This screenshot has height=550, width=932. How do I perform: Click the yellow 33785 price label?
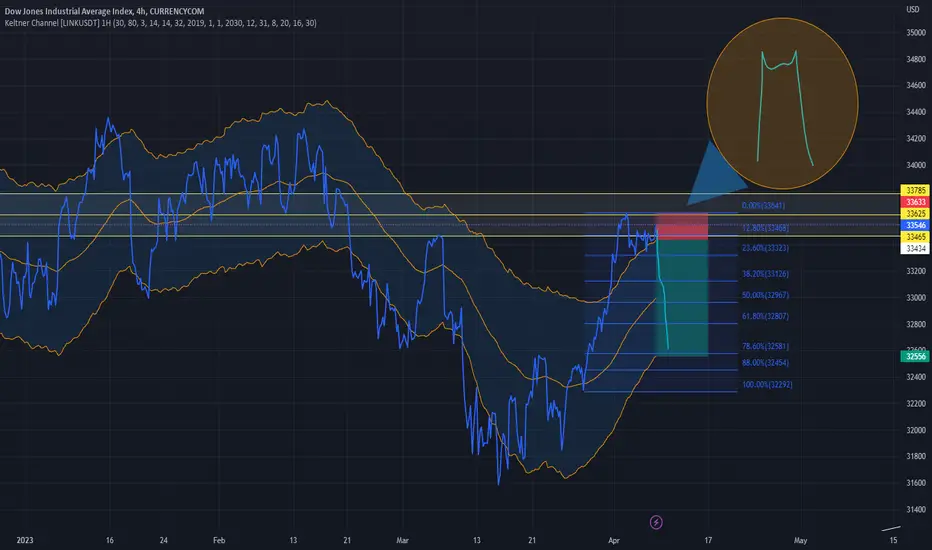pyautogui.click(x=915, y=190)
